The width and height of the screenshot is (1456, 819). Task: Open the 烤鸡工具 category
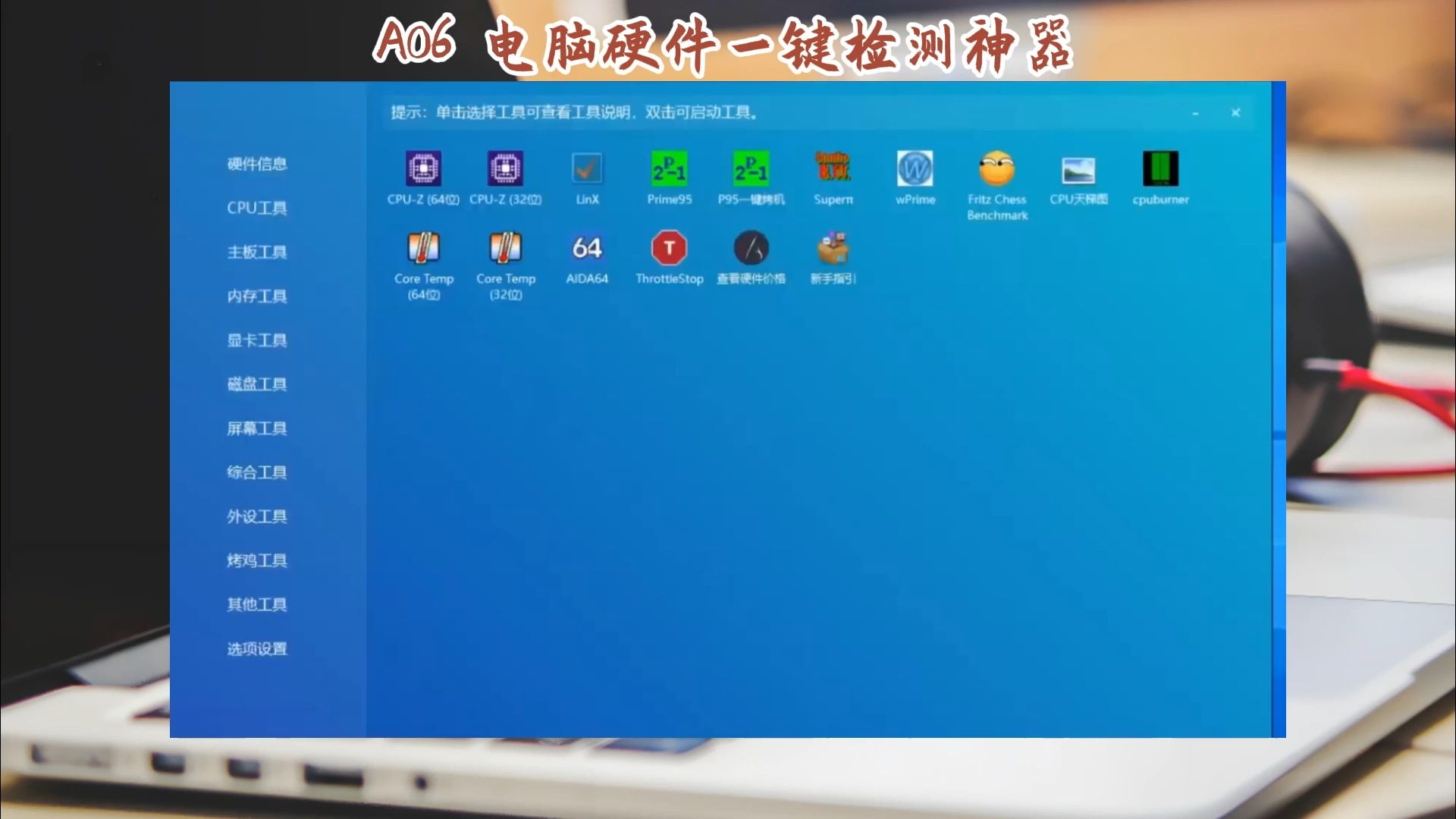[257, 560]
